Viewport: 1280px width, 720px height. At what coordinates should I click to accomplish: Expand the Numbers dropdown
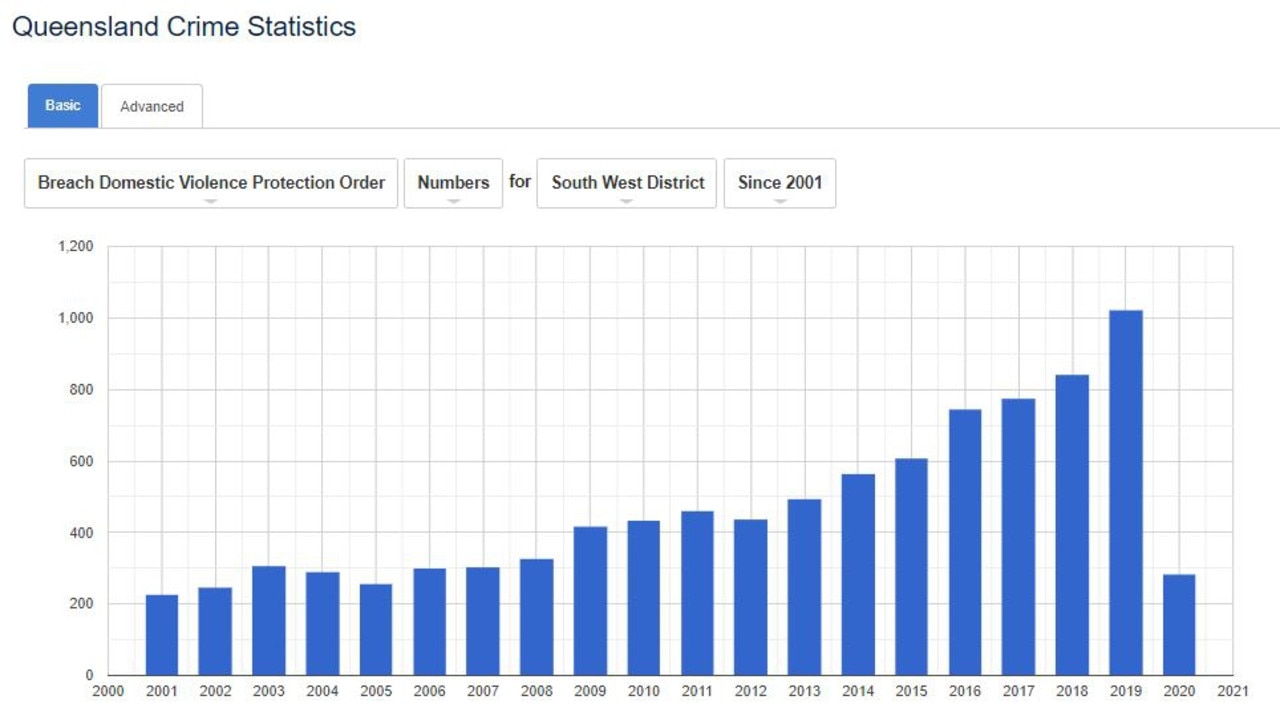453,183
